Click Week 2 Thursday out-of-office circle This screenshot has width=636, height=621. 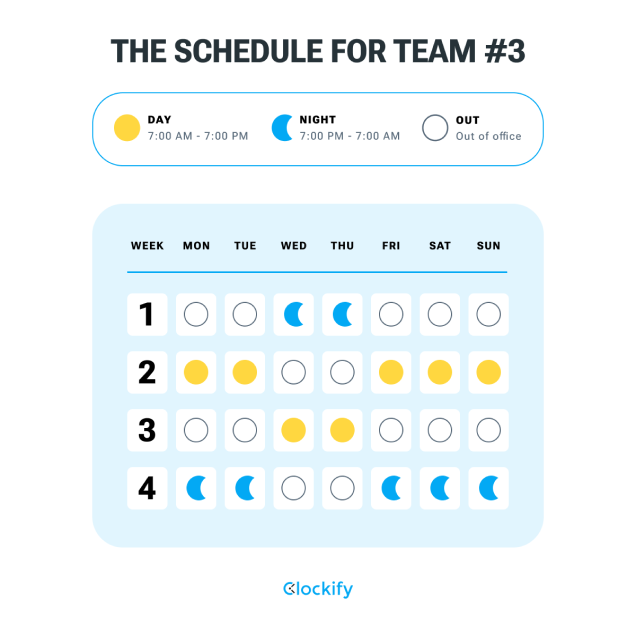pos(342,372)
